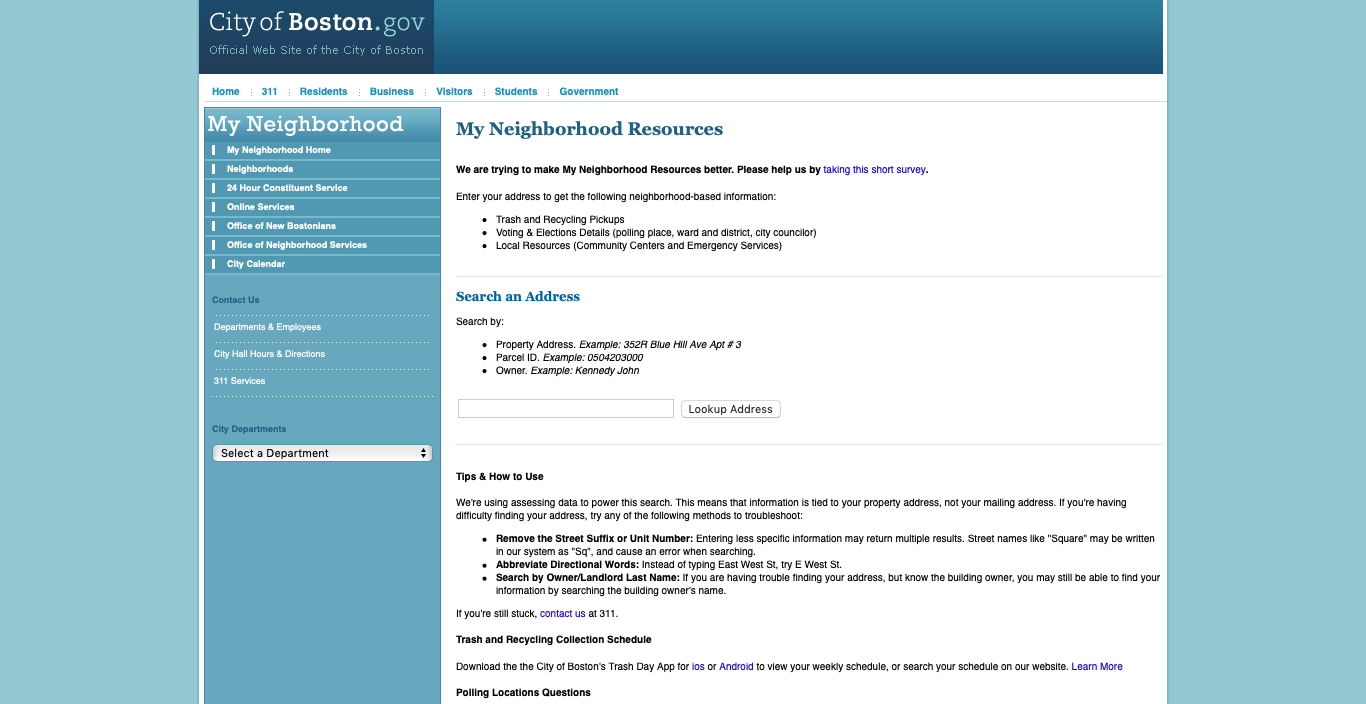Image resolution: width=1366 pixels, height=704 pixels.
Task: Click the Lookup Address button
Action: pos(730,409)
